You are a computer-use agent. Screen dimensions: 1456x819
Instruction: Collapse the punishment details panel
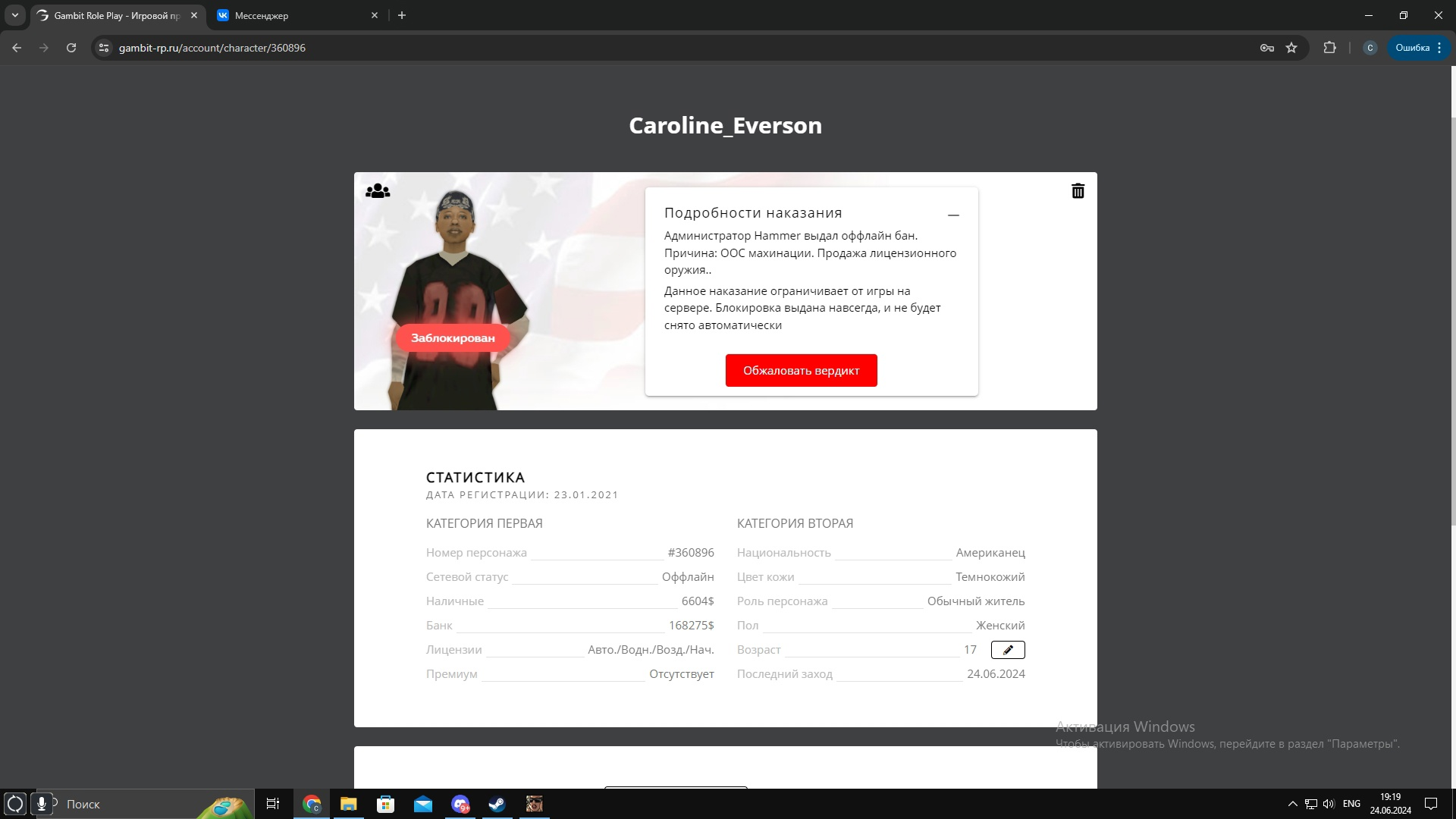[x=953, y=215]
